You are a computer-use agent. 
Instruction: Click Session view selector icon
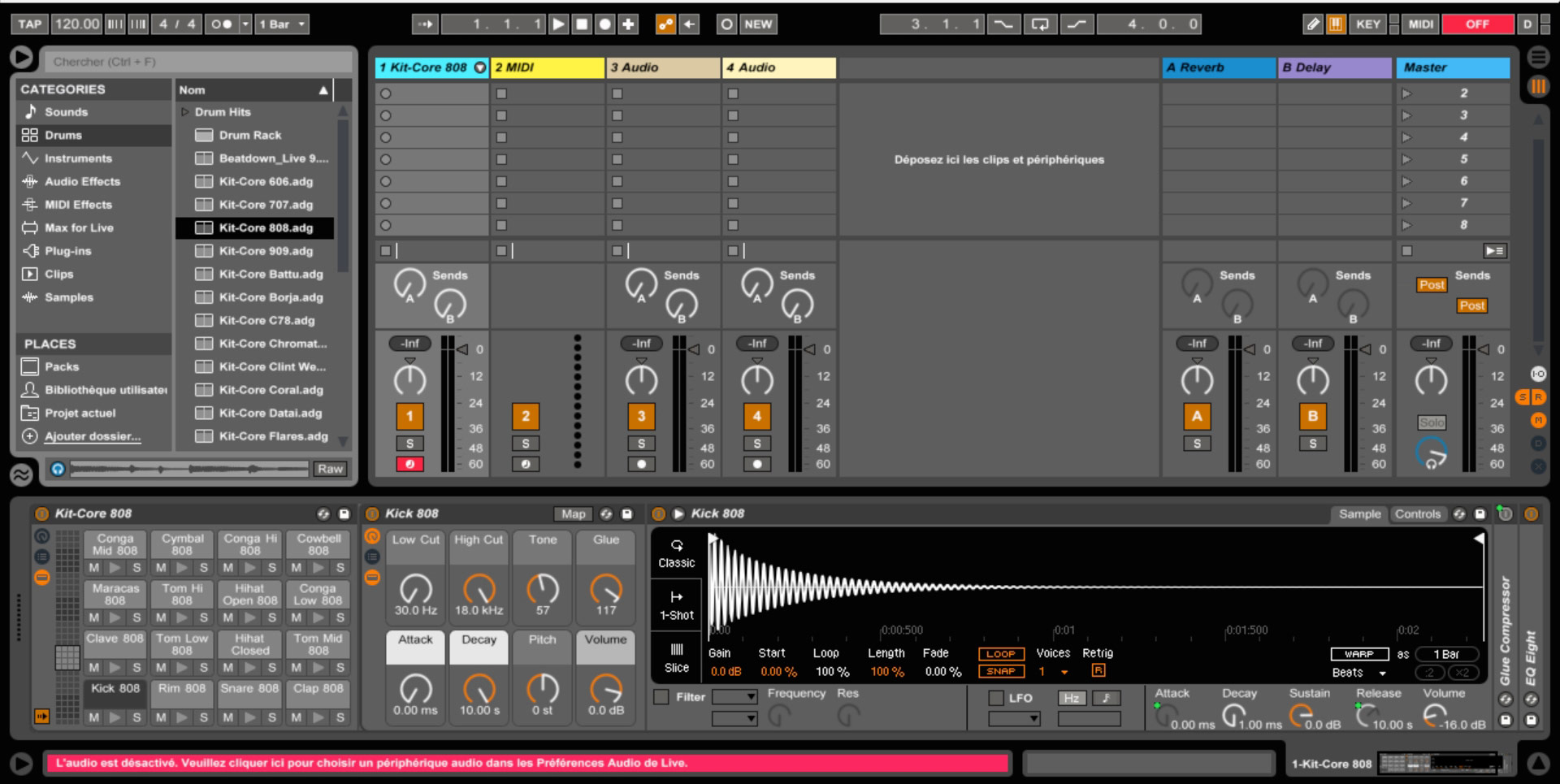point(1538,87)
